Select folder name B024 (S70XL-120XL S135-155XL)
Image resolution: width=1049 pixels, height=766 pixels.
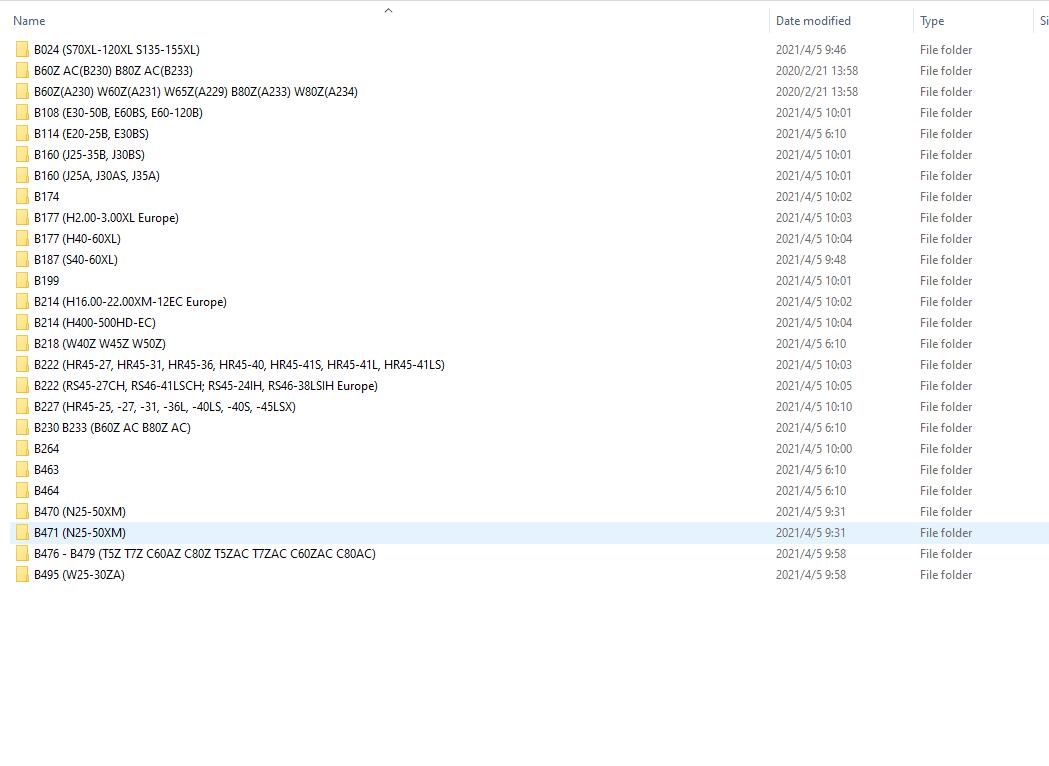116,50
